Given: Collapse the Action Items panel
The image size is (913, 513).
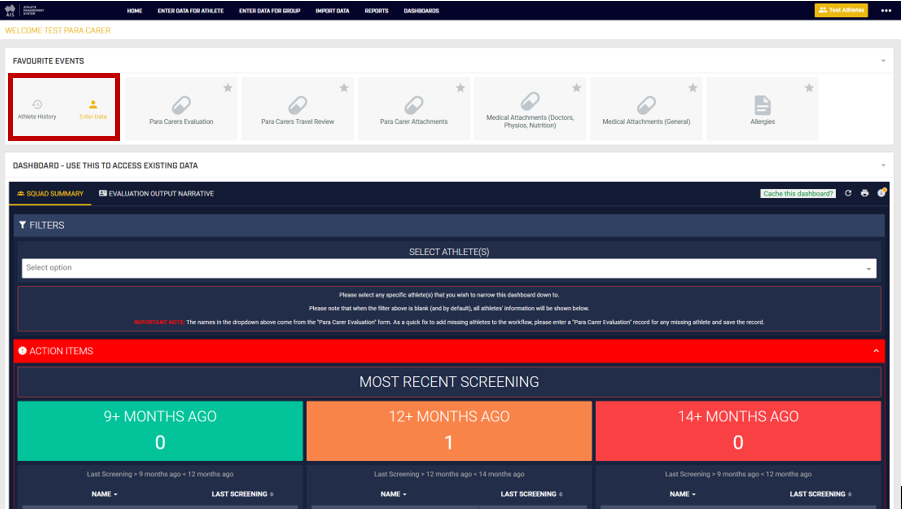Looking at the screenshot, I should (x=876, y=351).
